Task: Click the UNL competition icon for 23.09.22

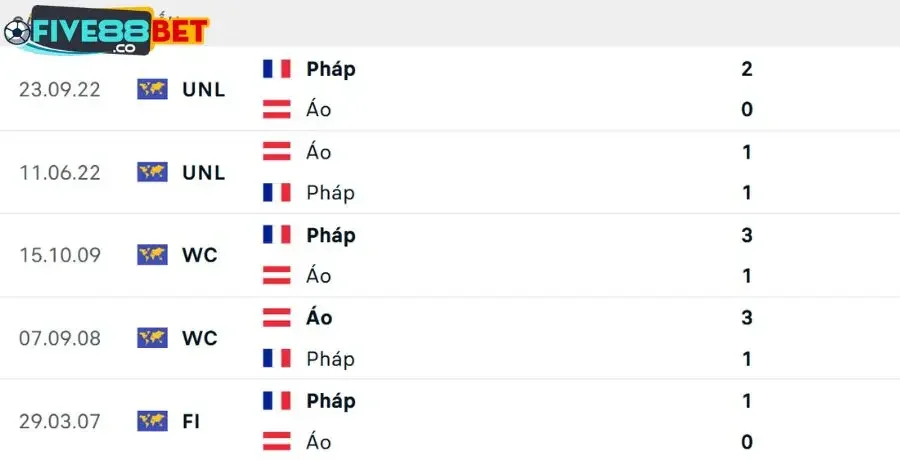Action: [152, 89]
